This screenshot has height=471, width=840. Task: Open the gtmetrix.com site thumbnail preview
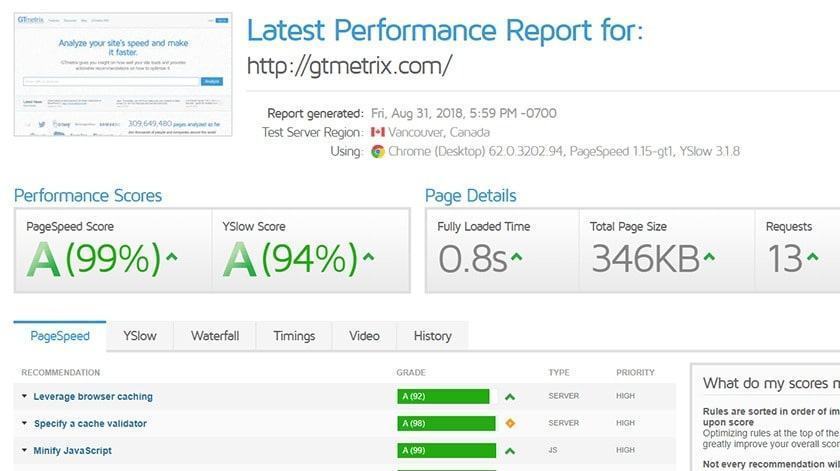coord(123,74)
